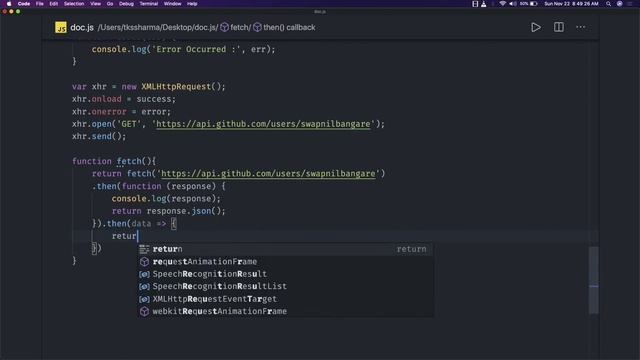Click the JS file icon beside doc.js

coord(61,27)
